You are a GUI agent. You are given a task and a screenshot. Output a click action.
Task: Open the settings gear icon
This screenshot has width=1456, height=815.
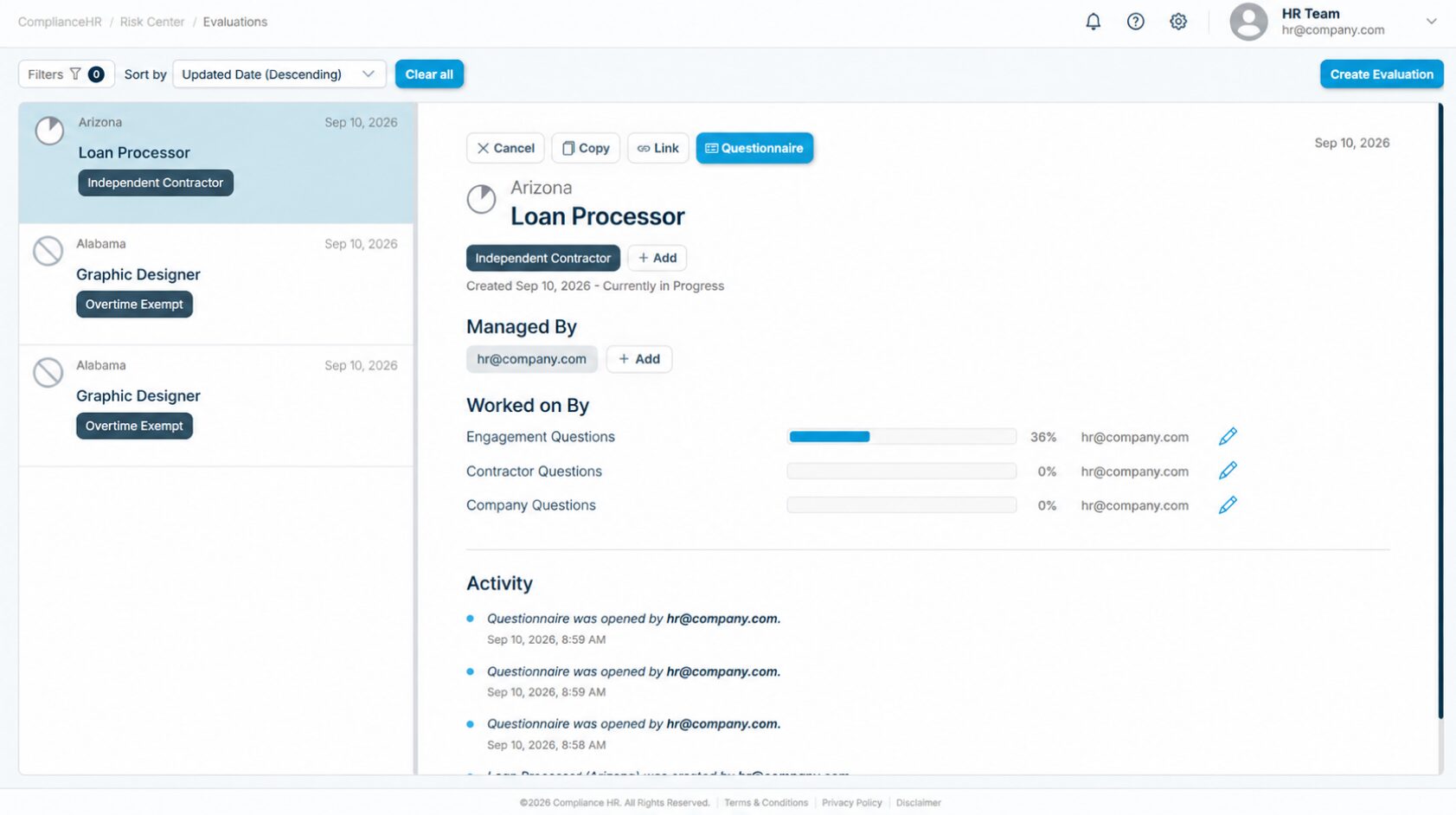(1178, 22)
